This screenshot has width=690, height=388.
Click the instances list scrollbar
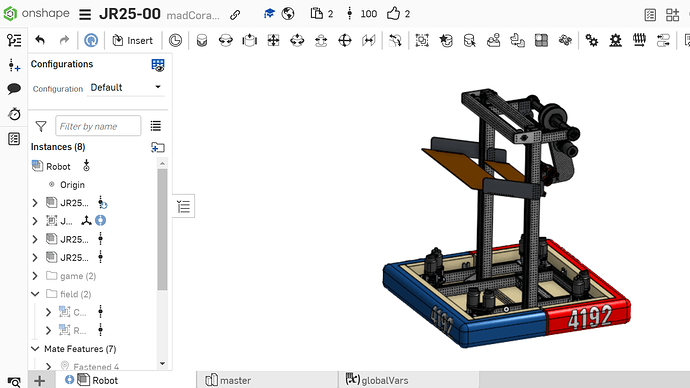(162, 229)
